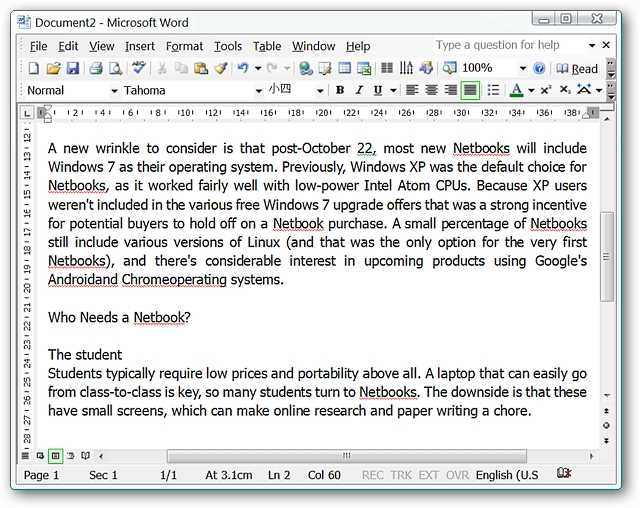Apply superscript formatting

point(546,90)
